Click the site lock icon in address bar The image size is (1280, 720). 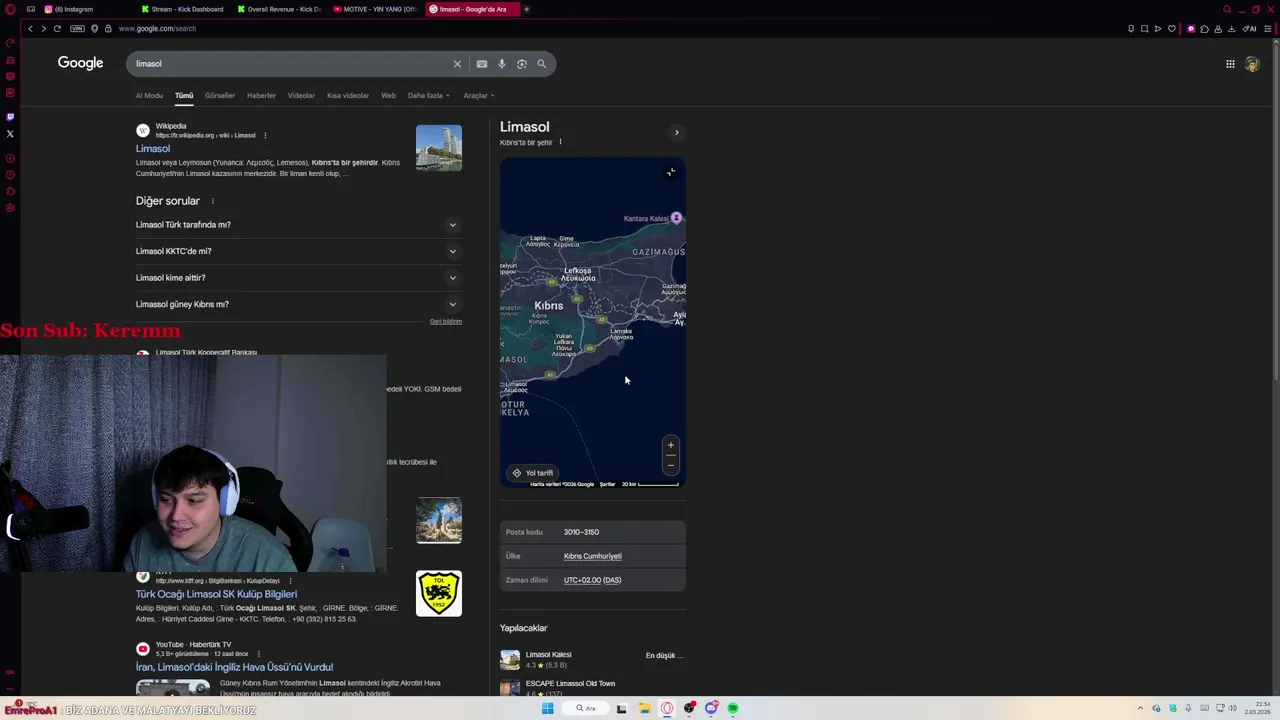point(108,29)
